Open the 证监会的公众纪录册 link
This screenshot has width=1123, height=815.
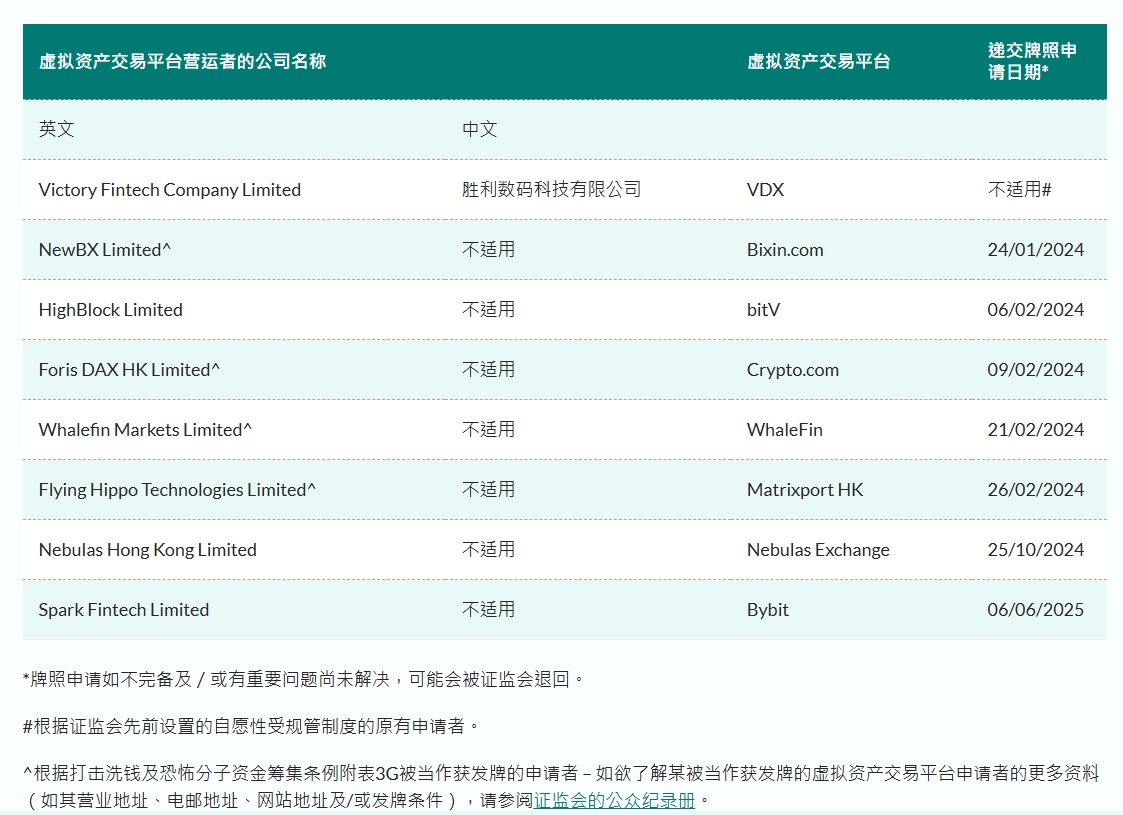(x=614, y=800)
